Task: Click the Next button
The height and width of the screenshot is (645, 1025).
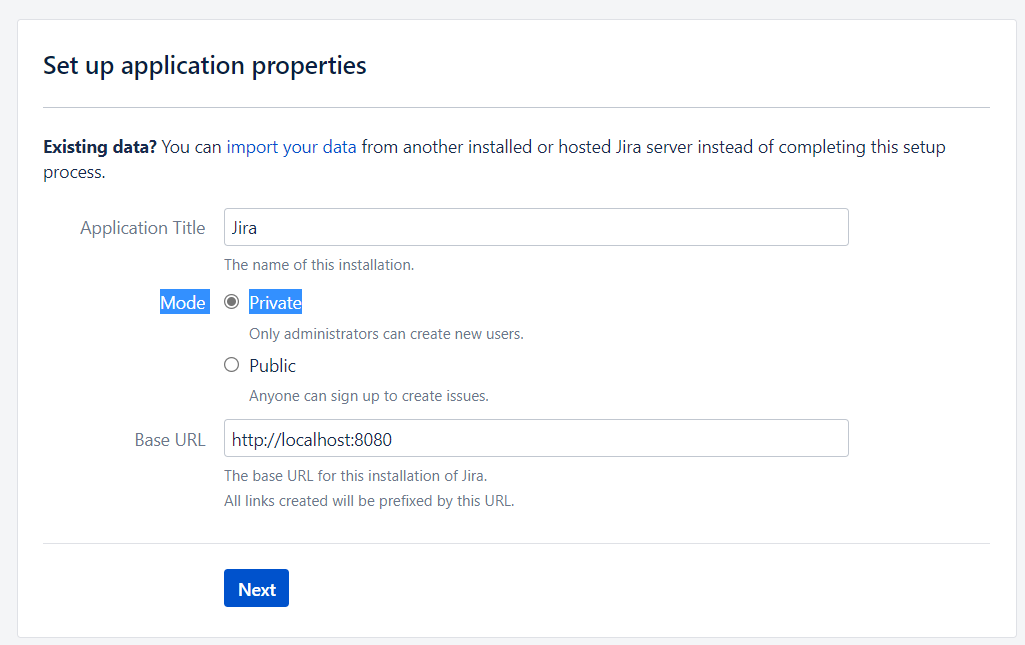Action: (x=256, y=588)
